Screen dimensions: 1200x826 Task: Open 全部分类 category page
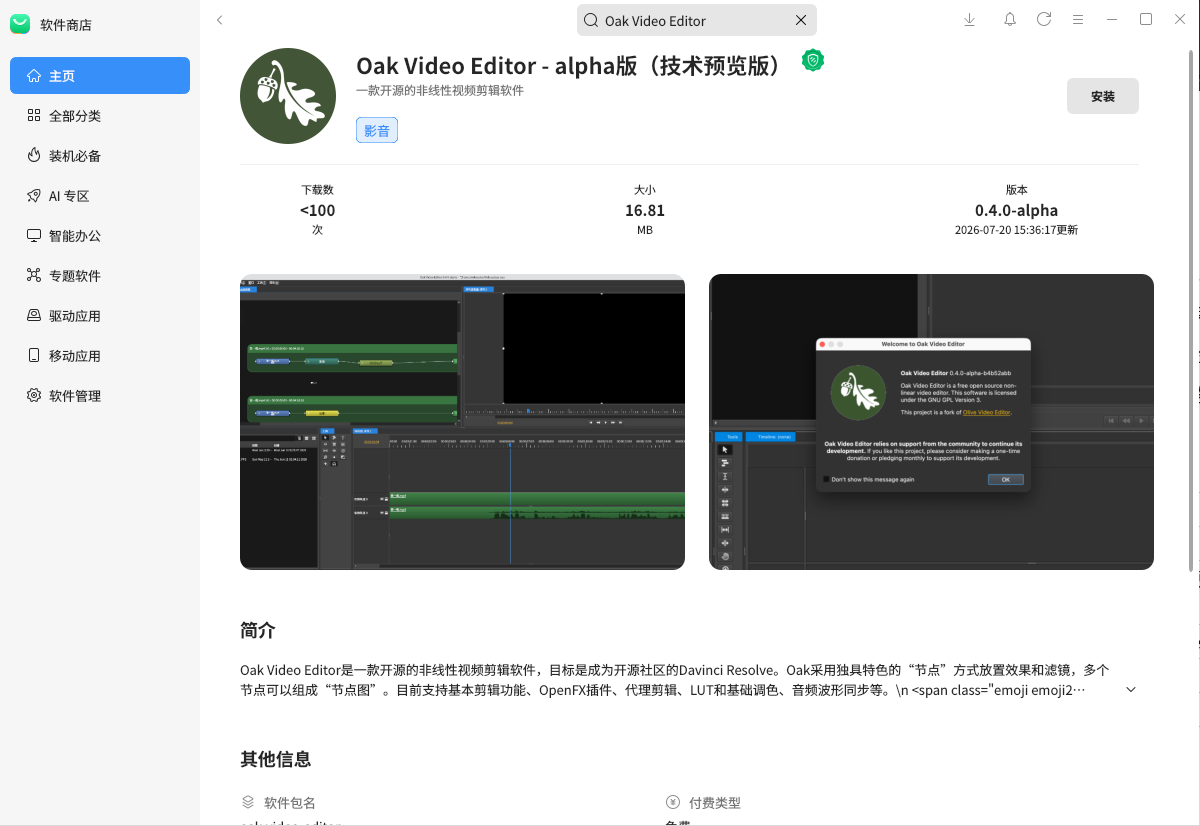(x=100, y=116)
